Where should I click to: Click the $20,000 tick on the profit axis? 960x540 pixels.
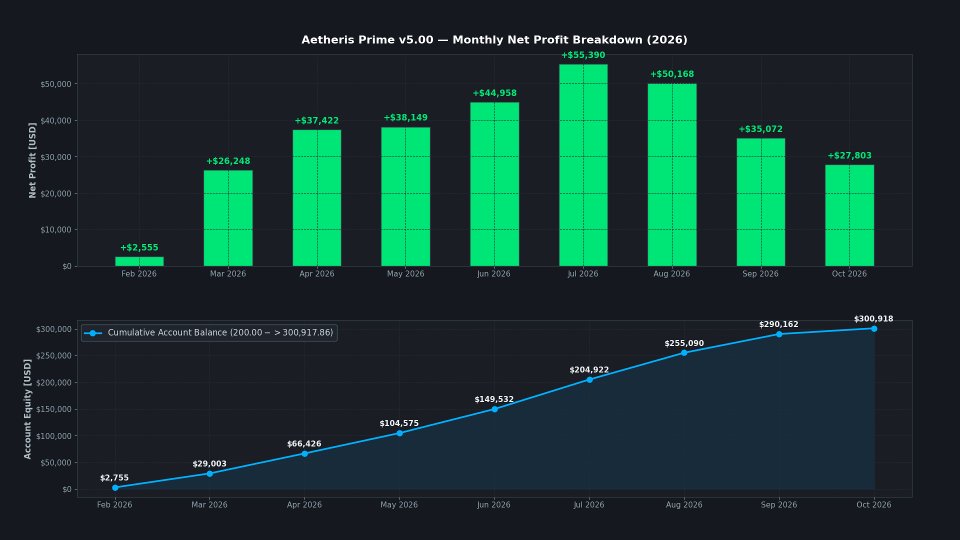56,193
